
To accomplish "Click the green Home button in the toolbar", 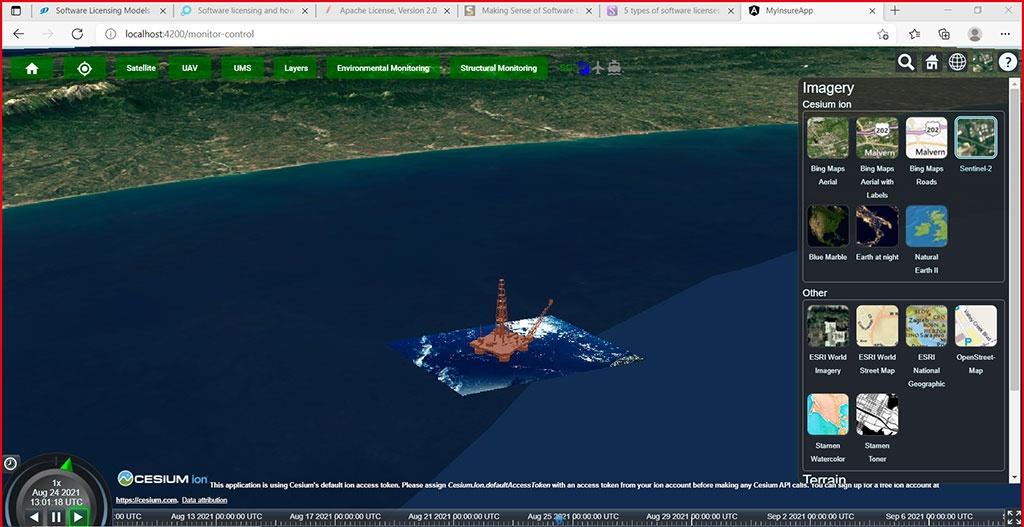I will pos(31,69).
